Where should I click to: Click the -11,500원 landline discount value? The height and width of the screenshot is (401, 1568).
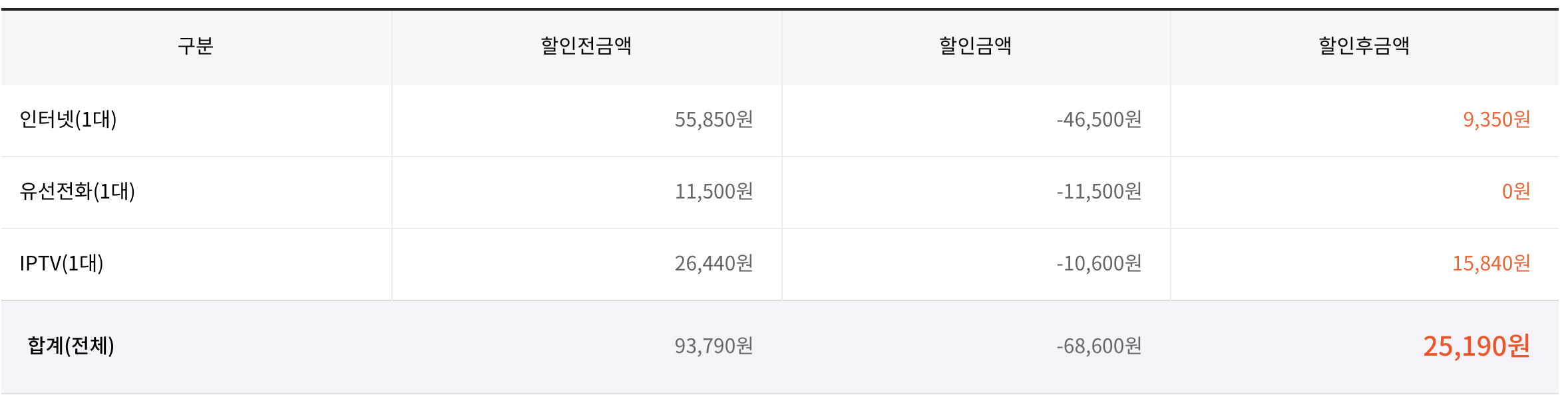point(1099,191)
